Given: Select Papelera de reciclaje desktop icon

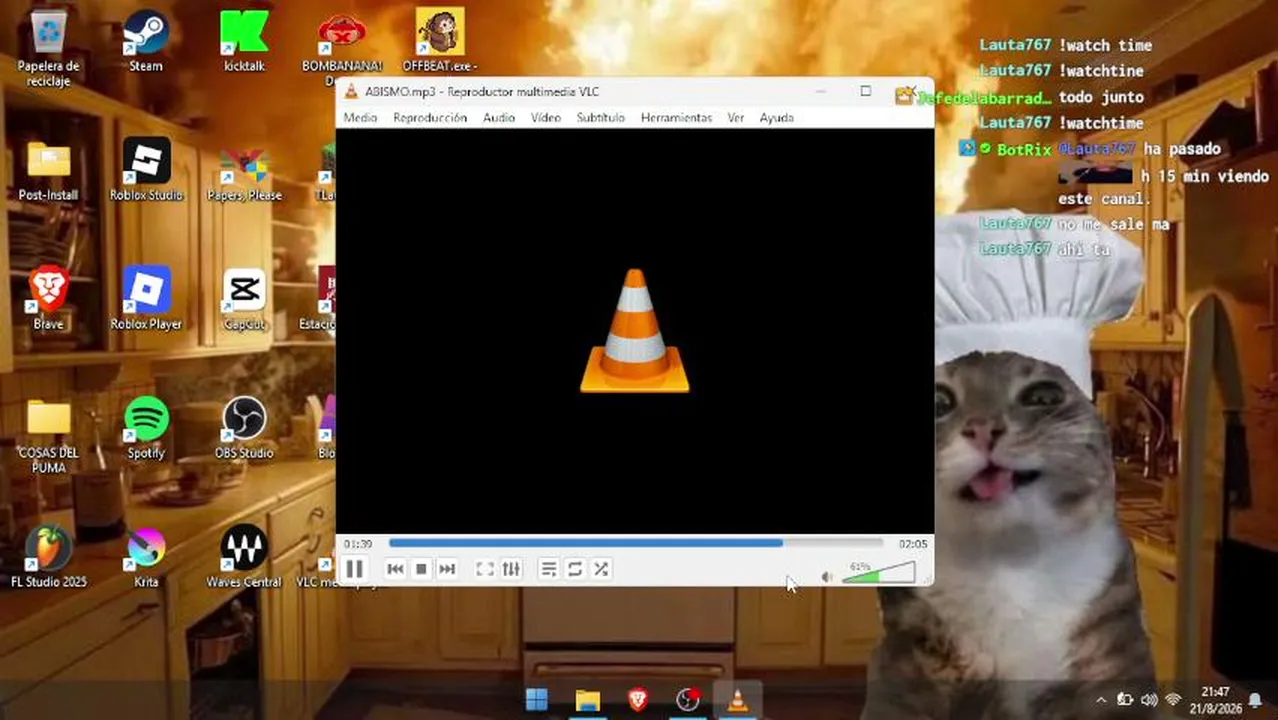Looking at the screenshot, I should (49, 50).
